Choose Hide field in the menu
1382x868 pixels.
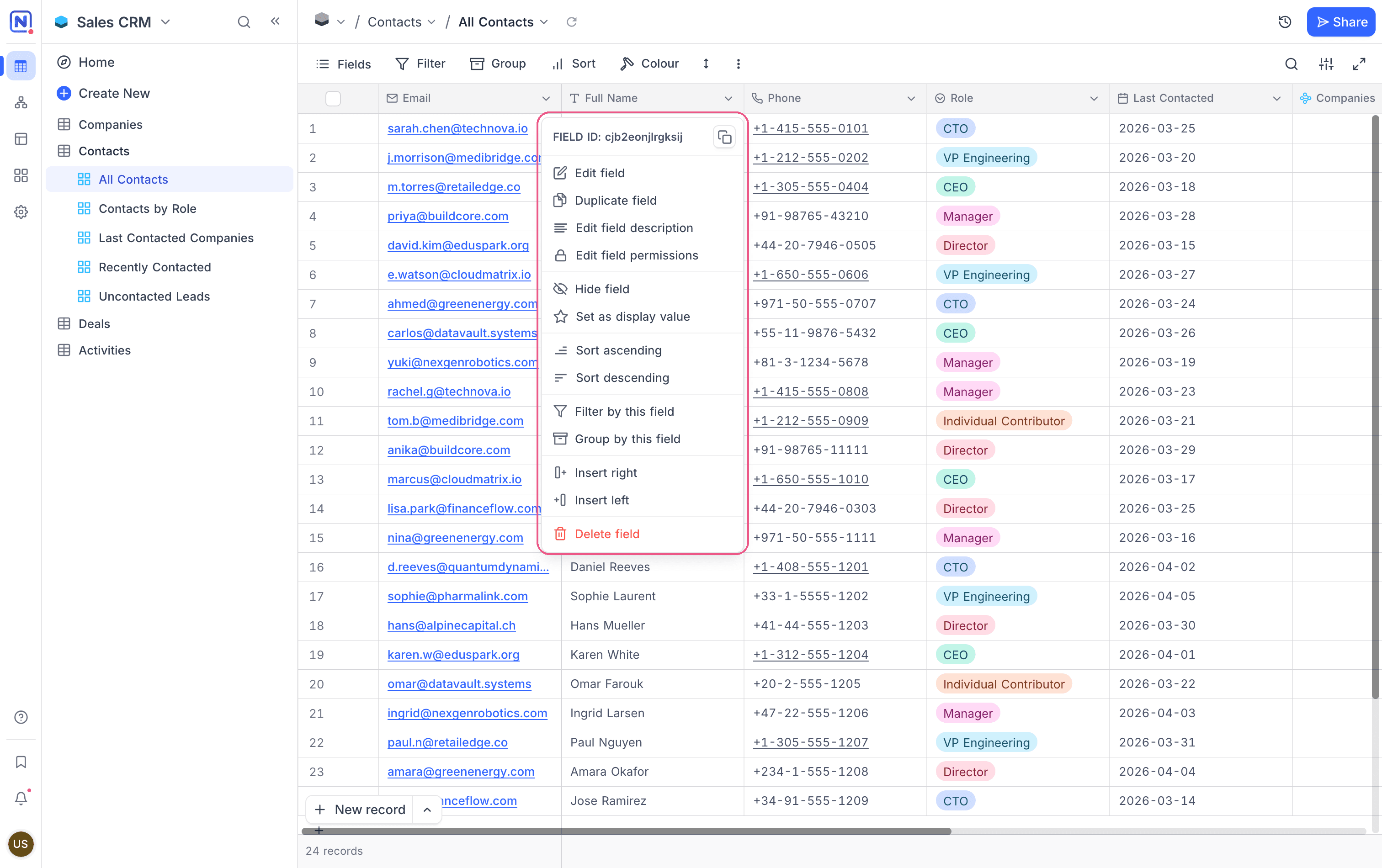pyautogui.click(x=642, y=289)
